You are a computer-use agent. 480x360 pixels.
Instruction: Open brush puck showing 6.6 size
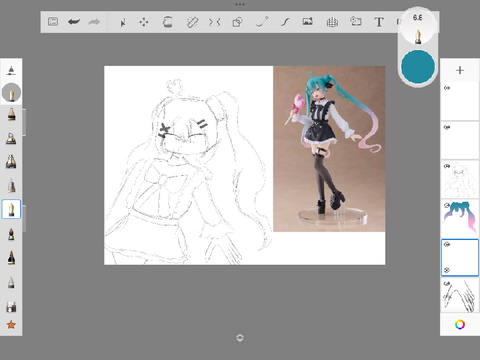coord(418,28)
